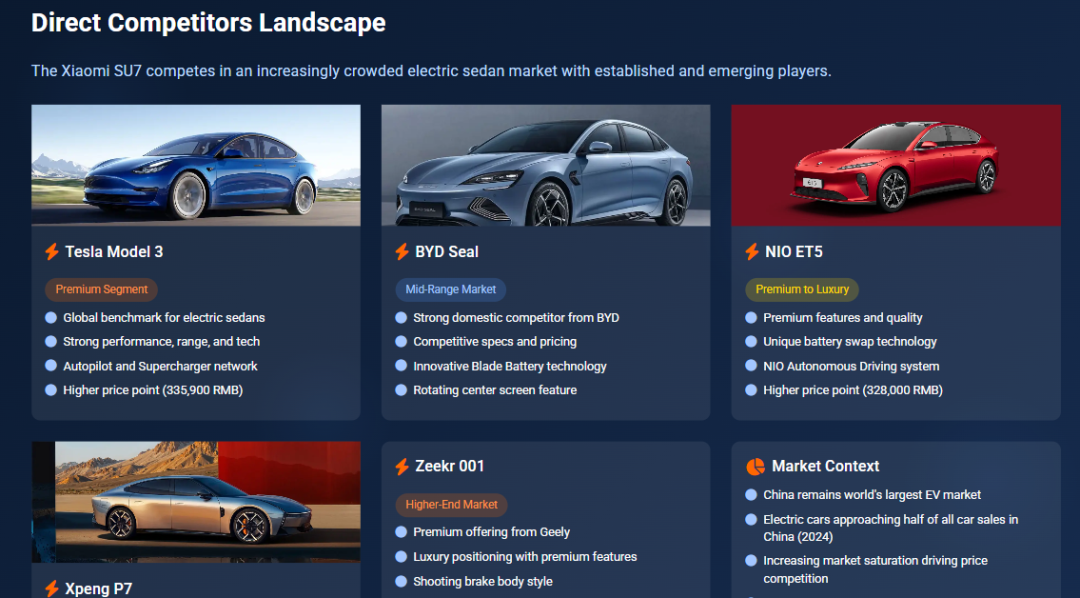Click 'Luxury positioning with premium features'
The image size is (1080, 598).
pos(525,557)
